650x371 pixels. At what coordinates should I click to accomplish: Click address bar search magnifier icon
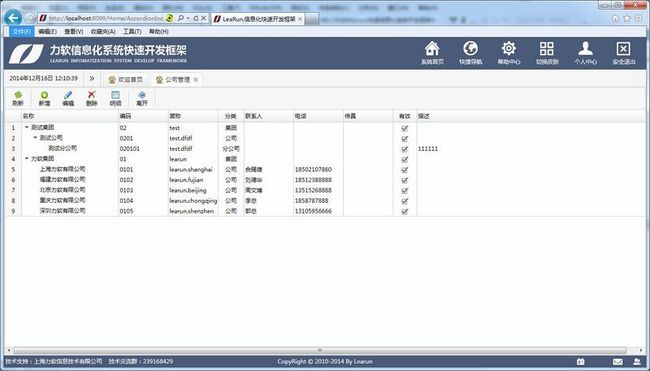pyautogui.click(x=181, y=18)
